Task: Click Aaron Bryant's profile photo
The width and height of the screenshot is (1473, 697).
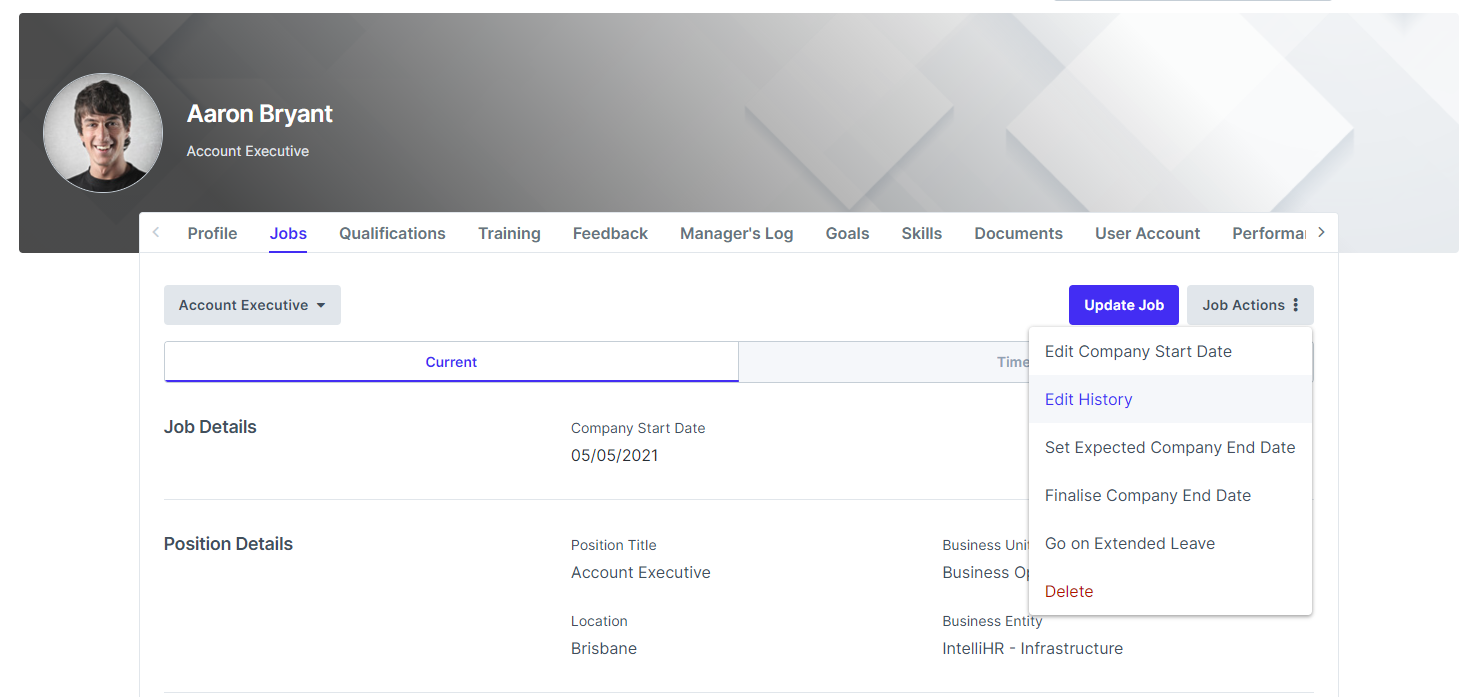Action: [x=103, y=132]
